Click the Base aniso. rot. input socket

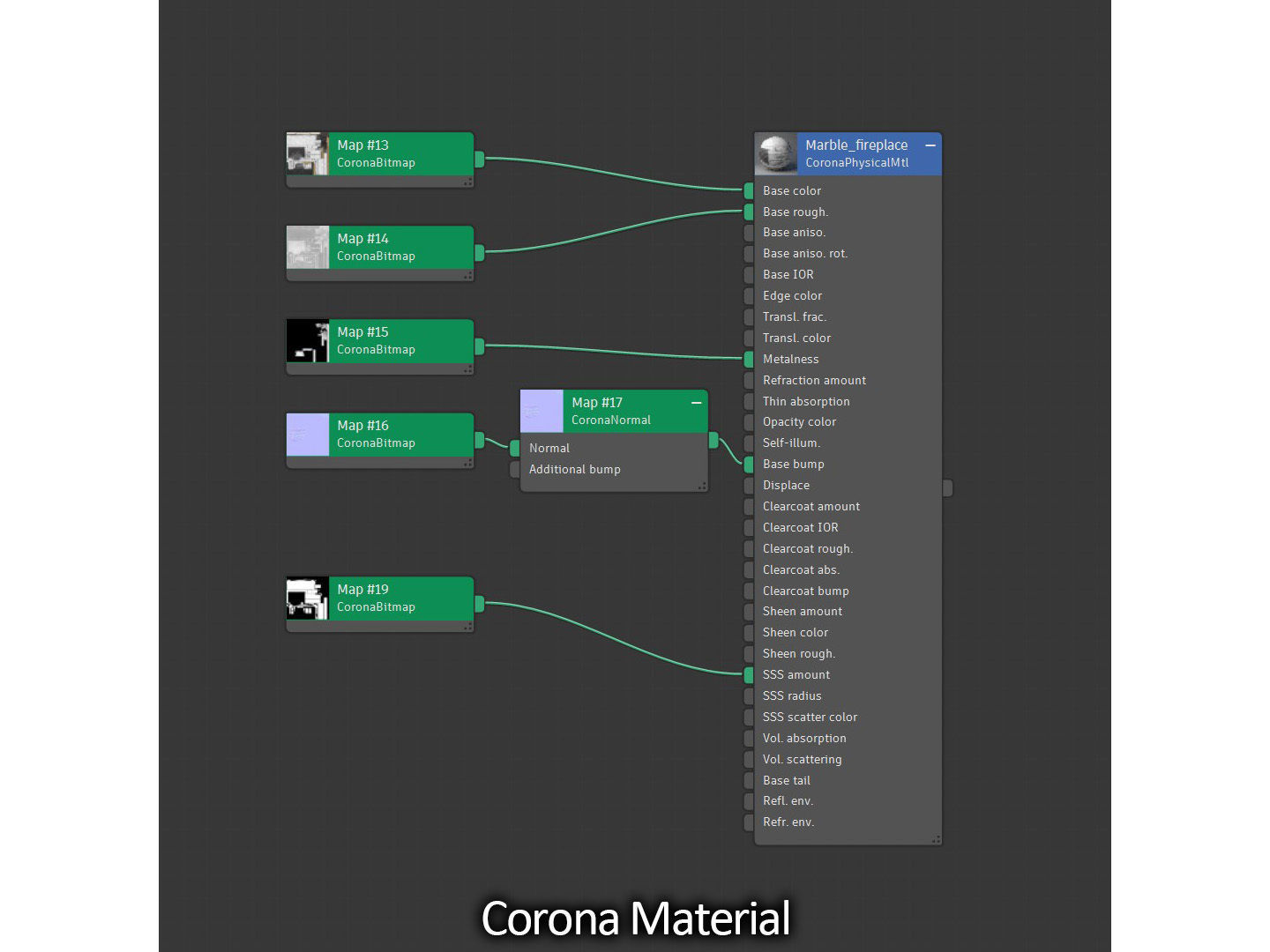pyautogui.click(x=749, y=254)
